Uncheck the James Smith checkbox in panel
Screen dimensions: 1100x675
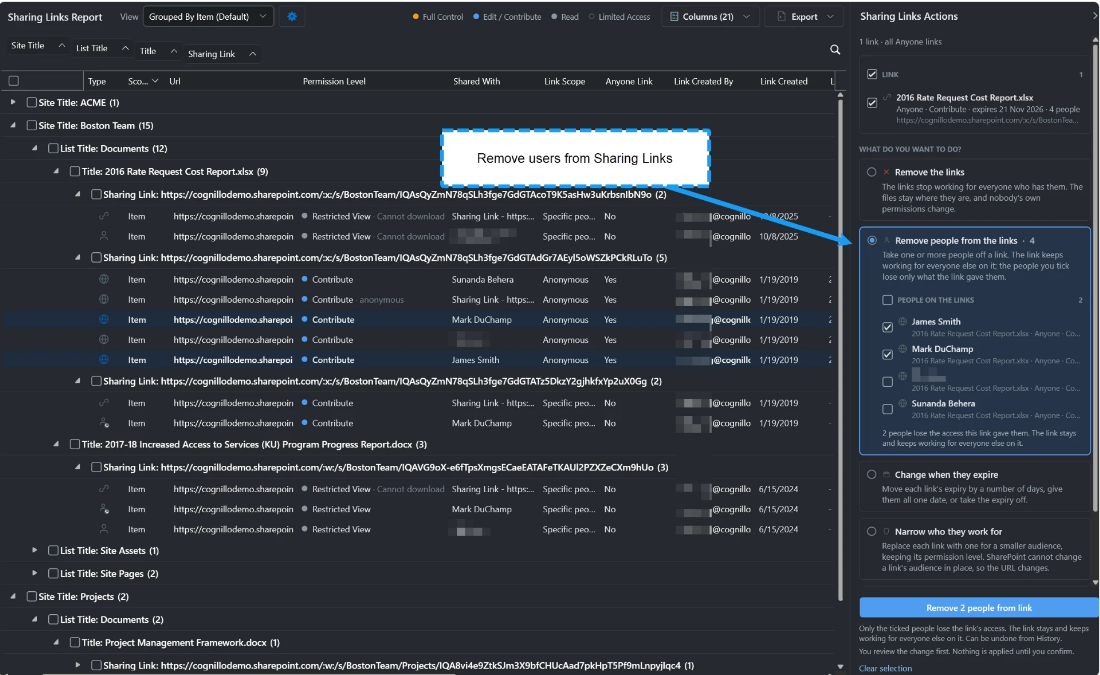click(x=887, y=327)
